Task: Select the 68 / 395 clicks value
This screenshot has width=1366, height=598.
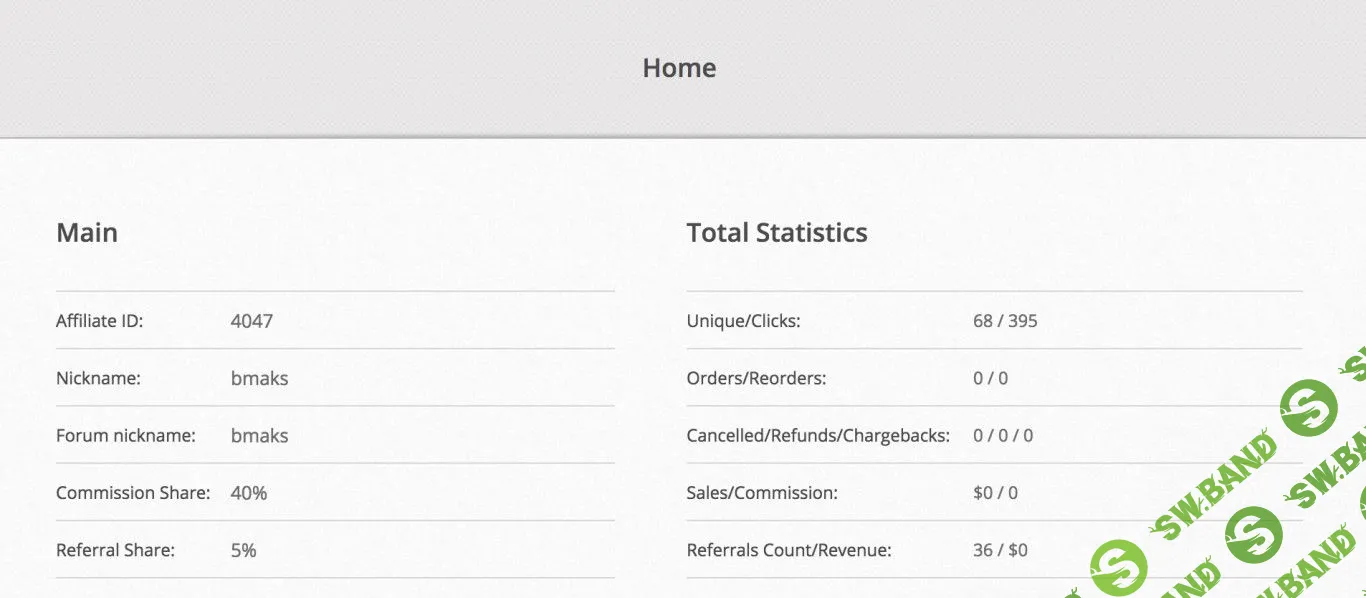Action: (1005, 321)
